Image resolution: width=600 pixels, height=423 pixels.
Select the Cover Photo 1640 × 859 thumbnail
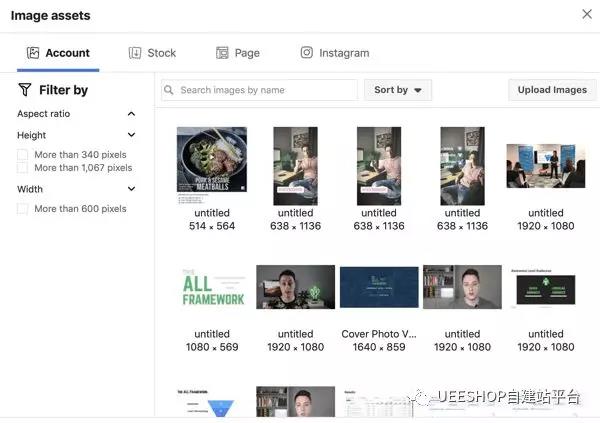click(379, 288)
